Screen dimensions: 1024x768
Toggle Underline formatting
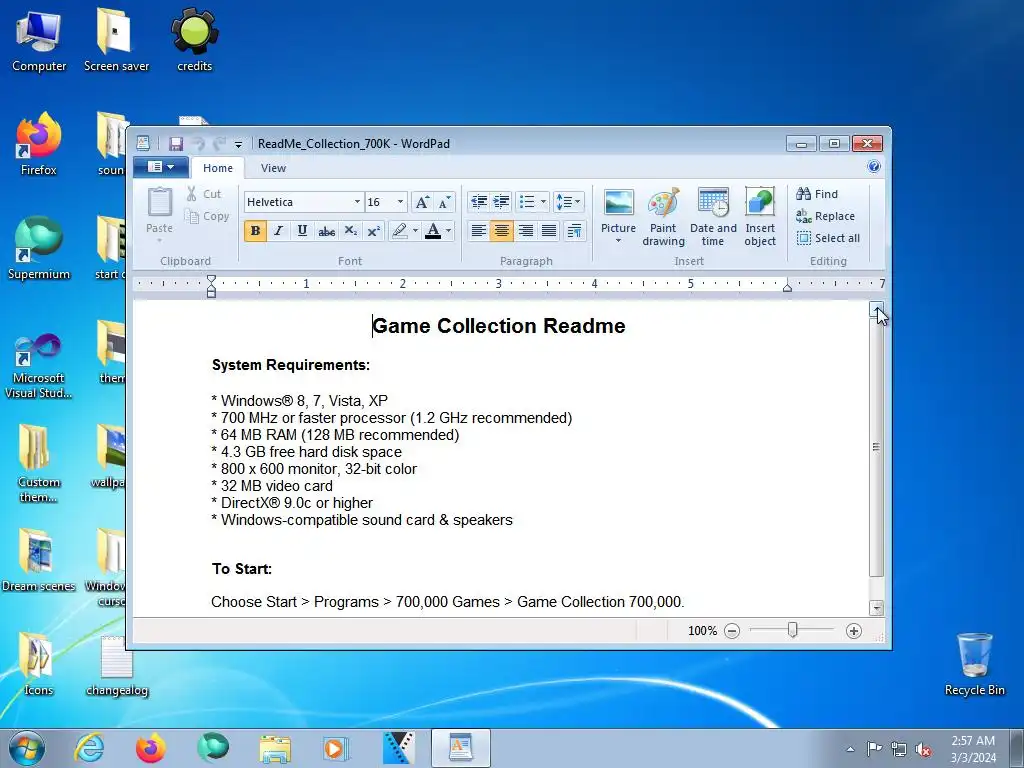tap(302, 231)
